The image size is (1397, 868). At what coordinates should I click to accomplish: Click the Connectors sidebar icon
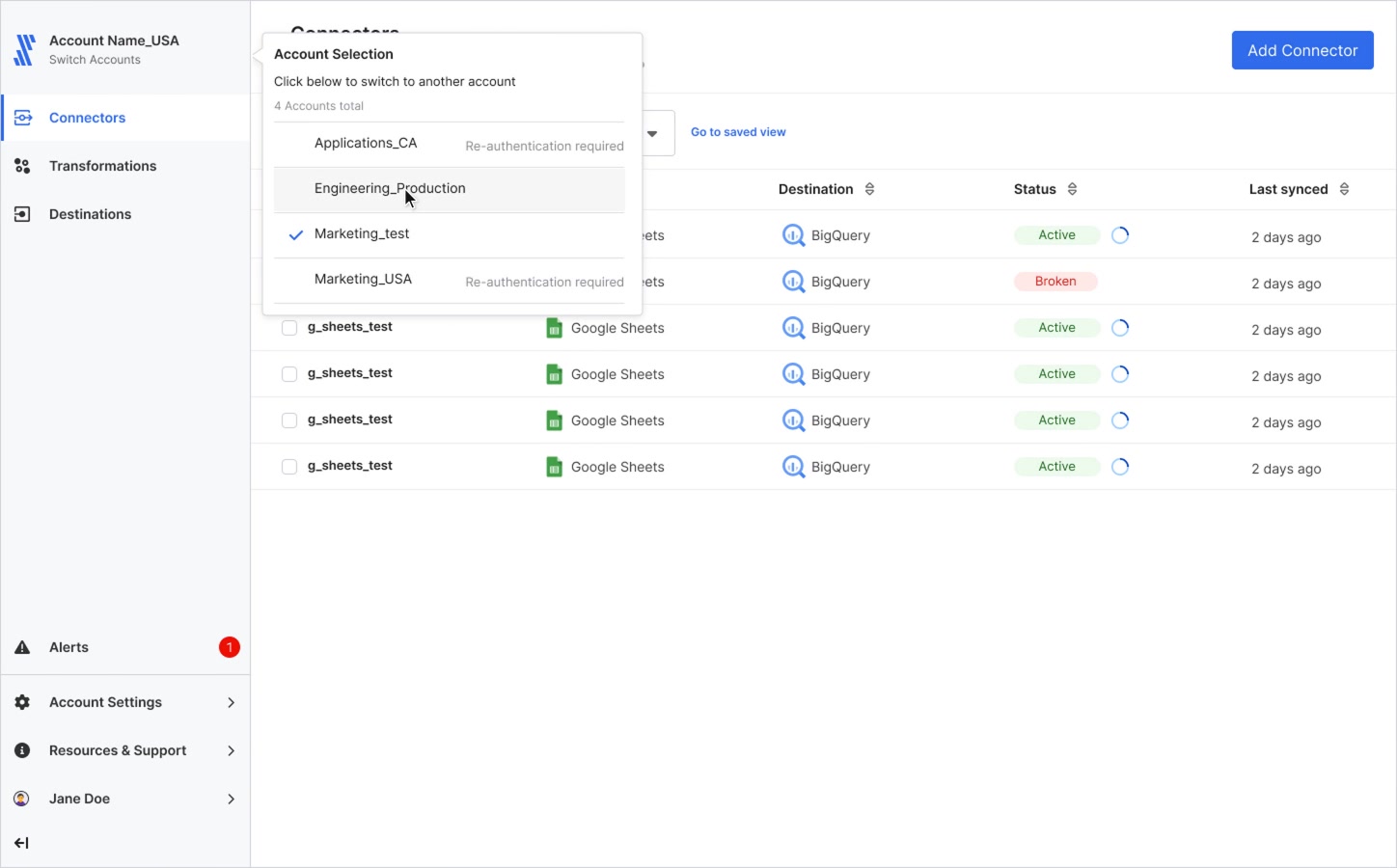(x=23, y=118)
